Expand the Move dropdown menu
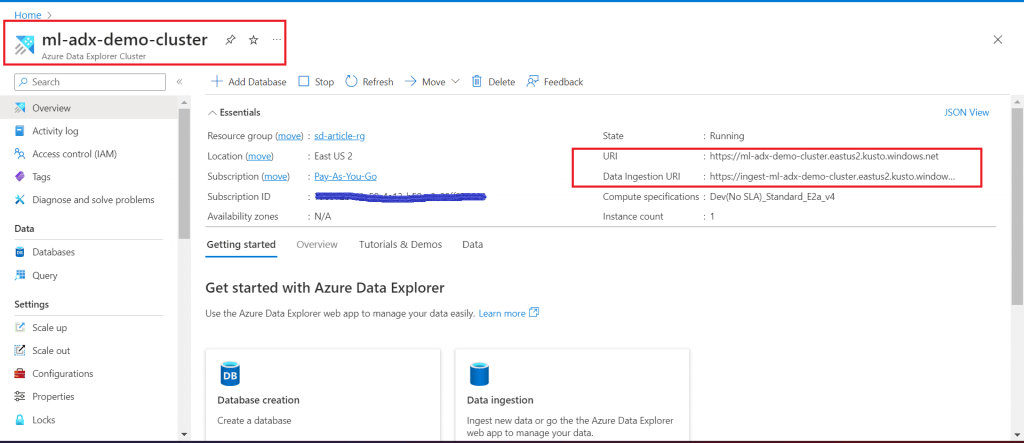 pos(456,82)
